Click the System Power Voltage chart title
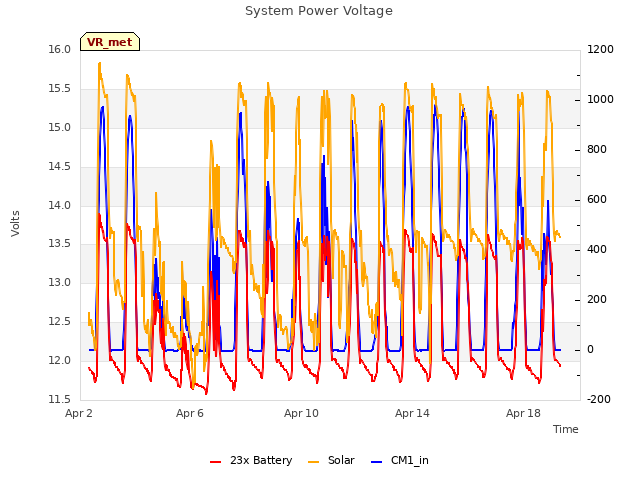 coord(319,11)
